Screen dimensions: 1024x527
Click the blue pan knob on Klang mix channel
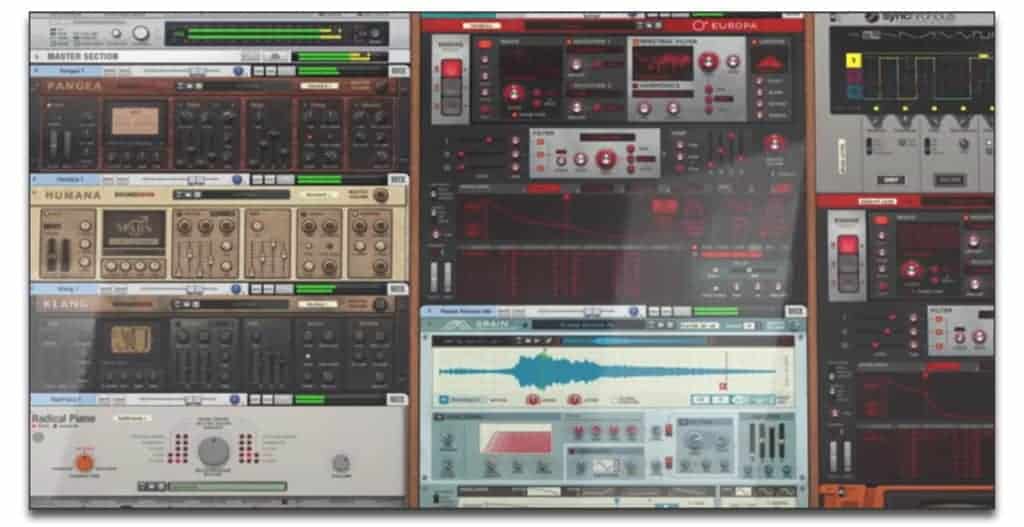[x=237, y=289]
